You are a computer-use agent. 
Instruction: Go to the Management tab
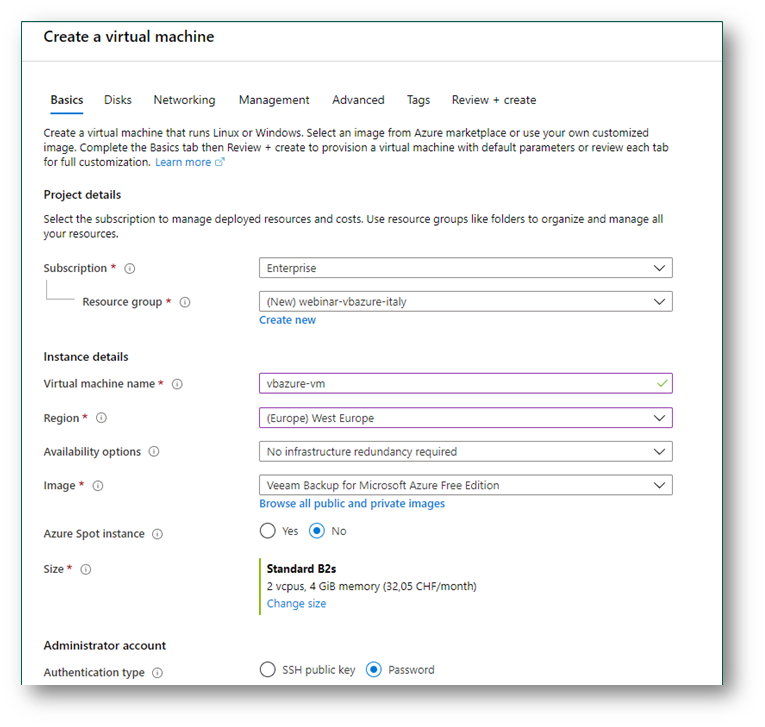[x=274, y=100]
